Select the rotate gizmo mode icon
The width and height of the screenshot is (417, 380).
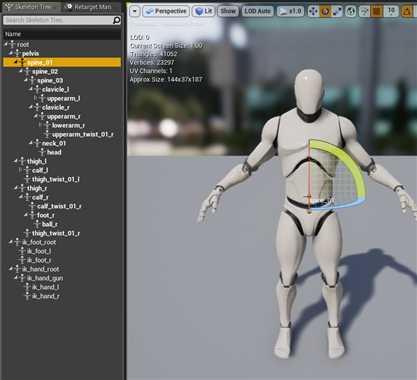pos(325,11)
